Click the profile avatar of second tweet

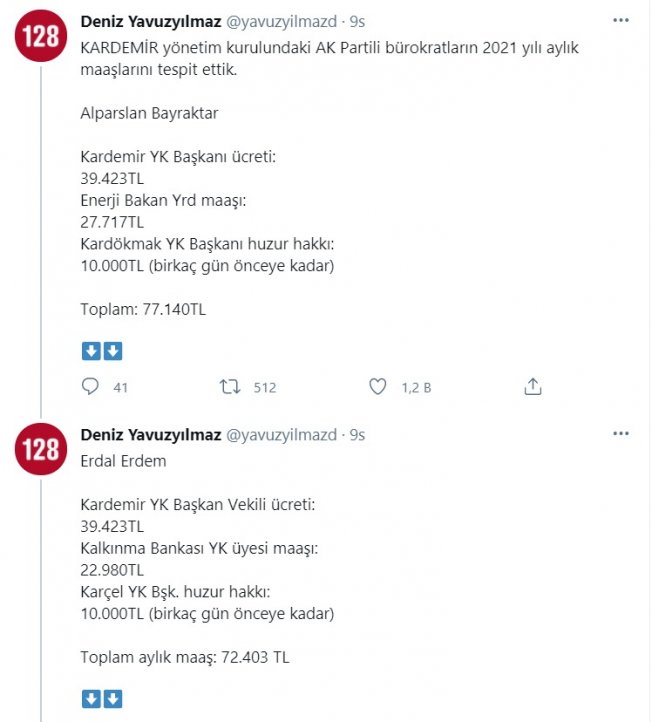[41, 449]
